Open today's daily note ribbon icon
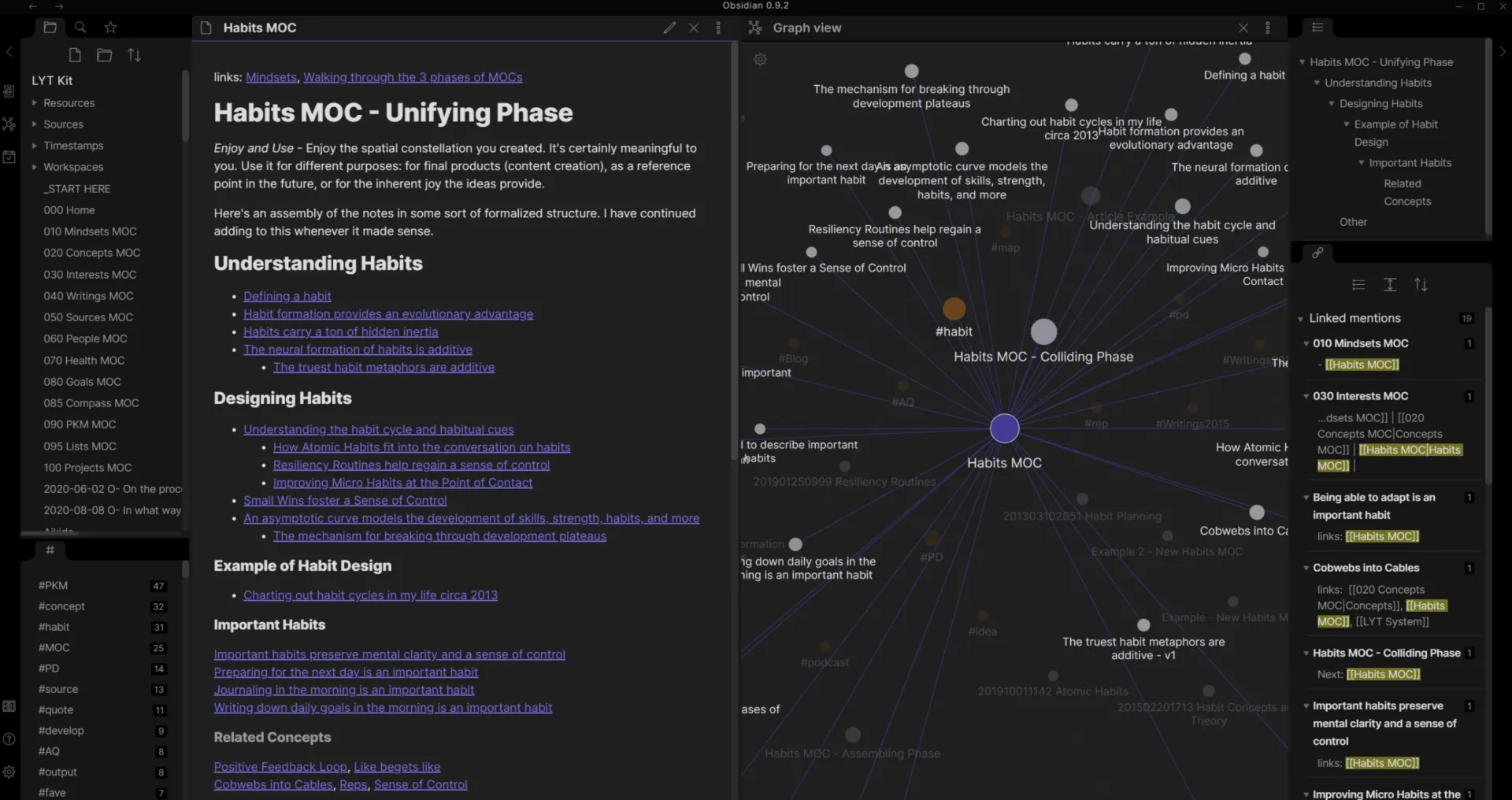Image resolution: width=1512 pixels, height=800 pixels. click(x=9, y=157)
